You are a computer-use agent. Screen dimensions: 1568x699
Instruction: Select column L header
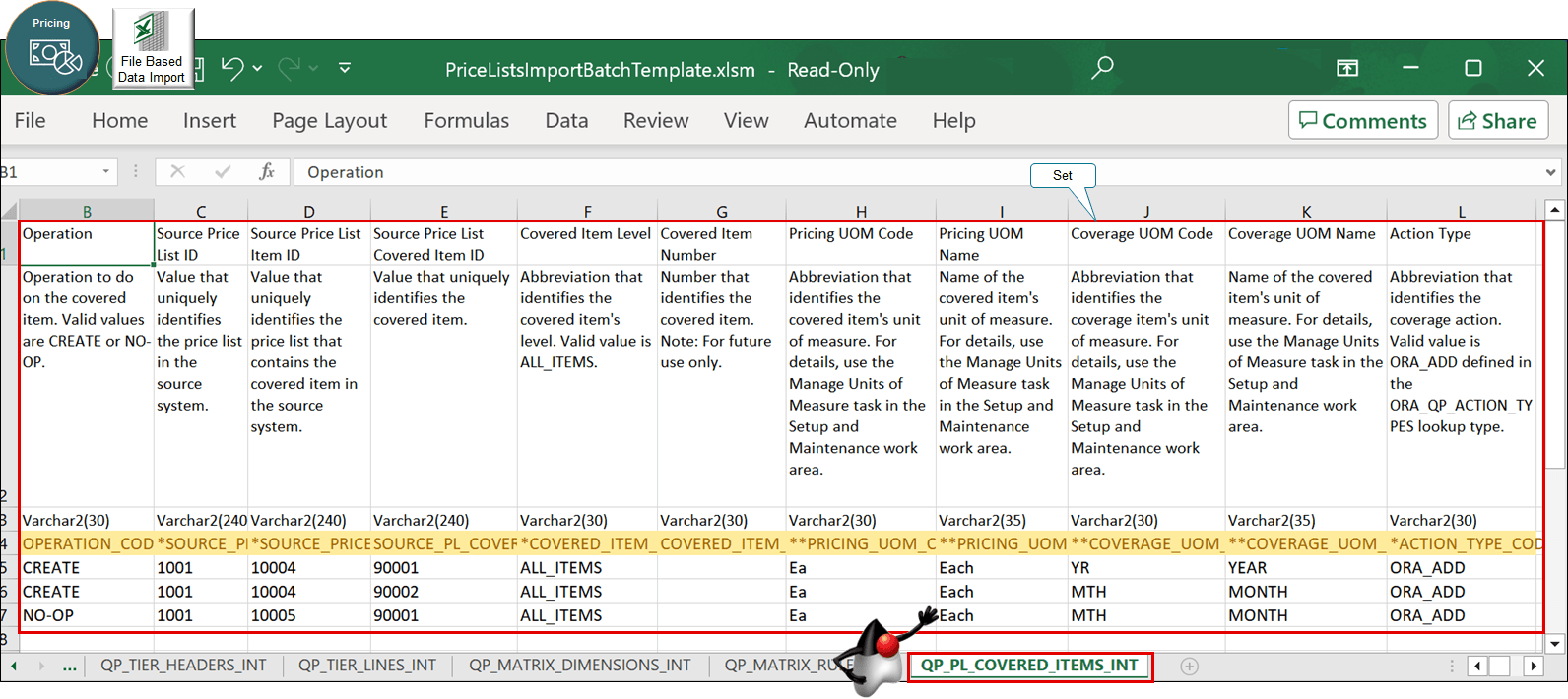1462,211
